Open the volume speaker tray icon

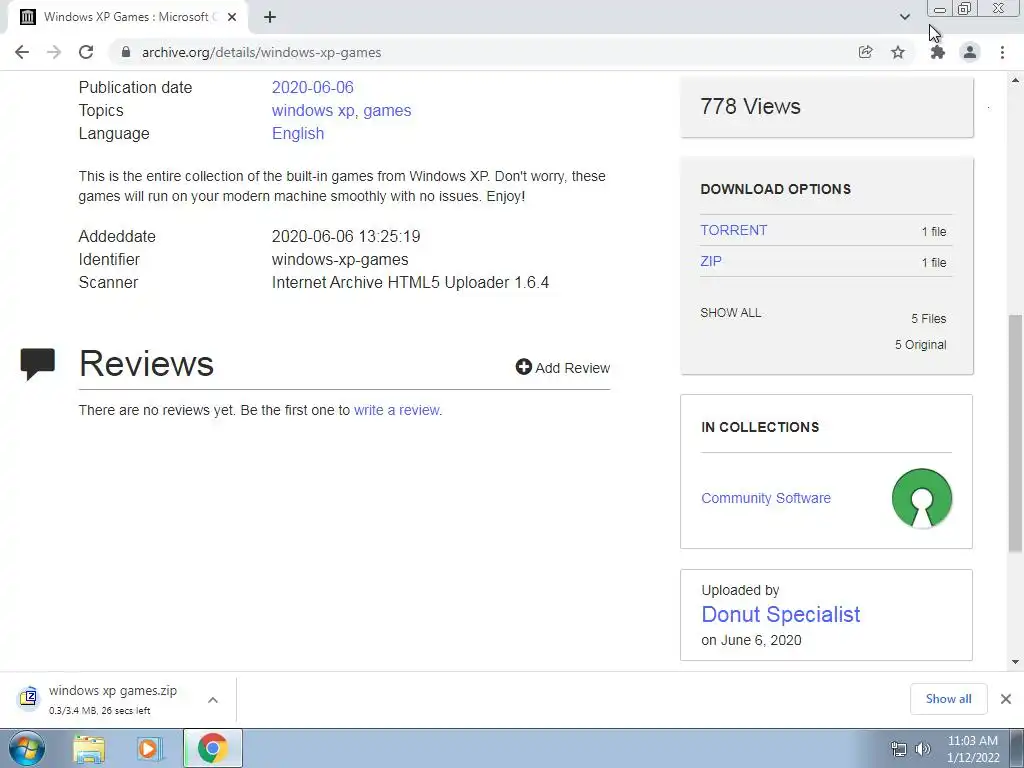click(x=923, y=749)
